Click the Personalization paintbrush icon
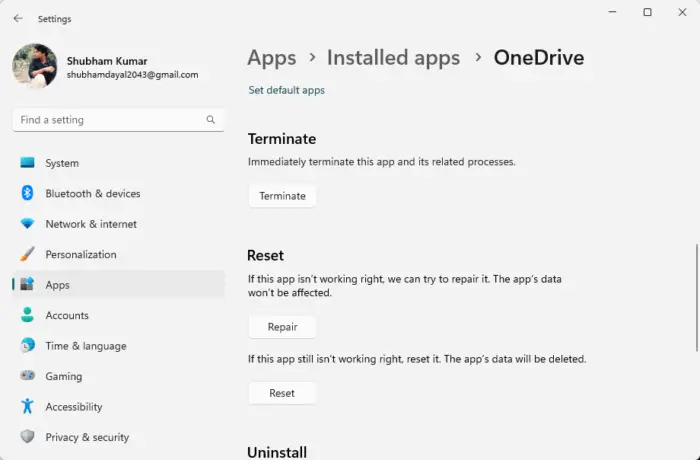The height and width of the screenshot is (460, 700). [x=27, y=254]
